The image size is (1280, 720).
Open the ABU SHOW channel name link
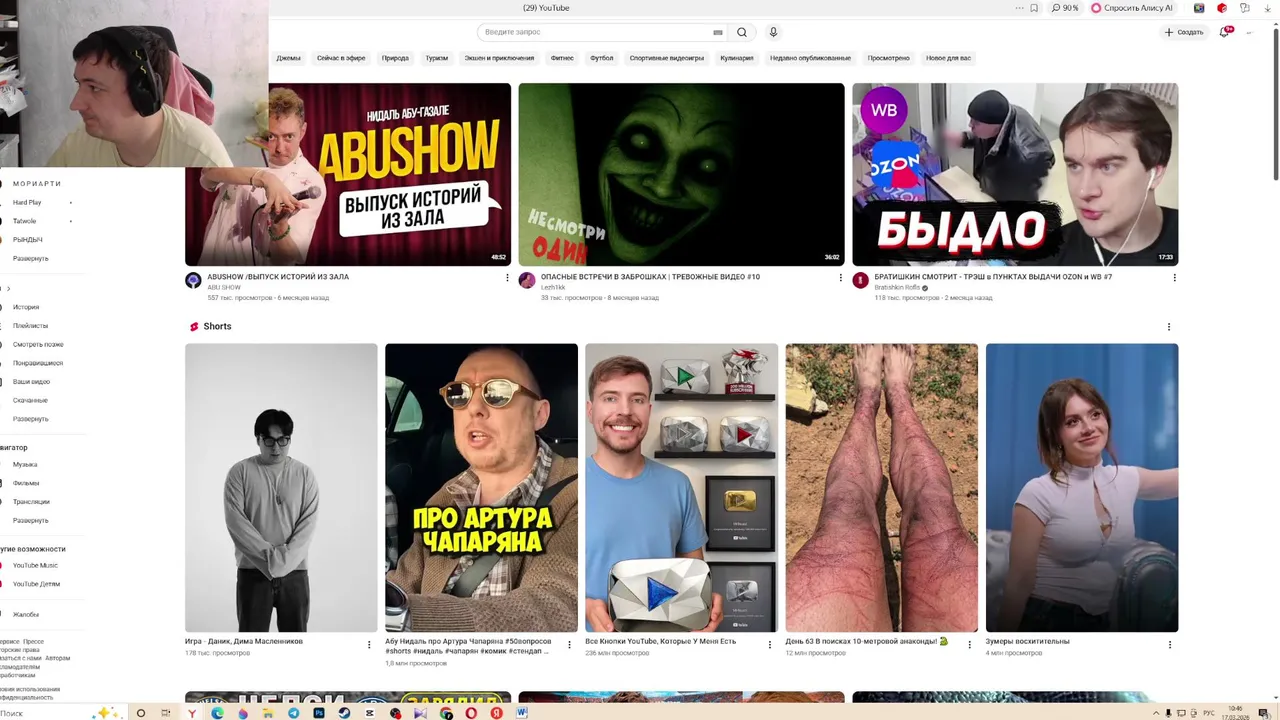pos(224,287)
